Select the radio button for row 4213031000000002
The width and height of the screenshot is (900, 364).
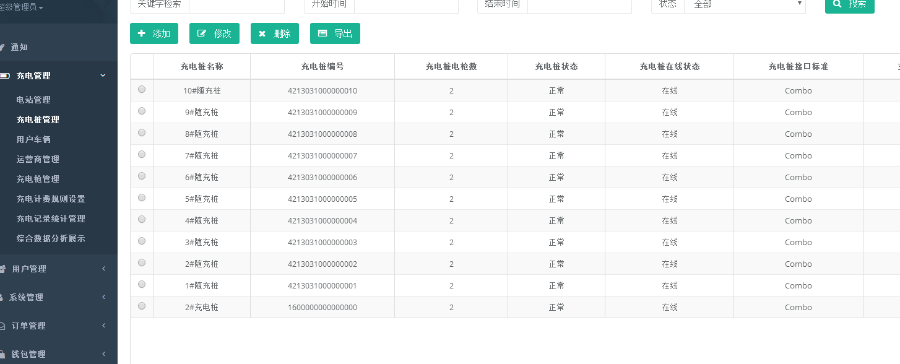point(142,262)
